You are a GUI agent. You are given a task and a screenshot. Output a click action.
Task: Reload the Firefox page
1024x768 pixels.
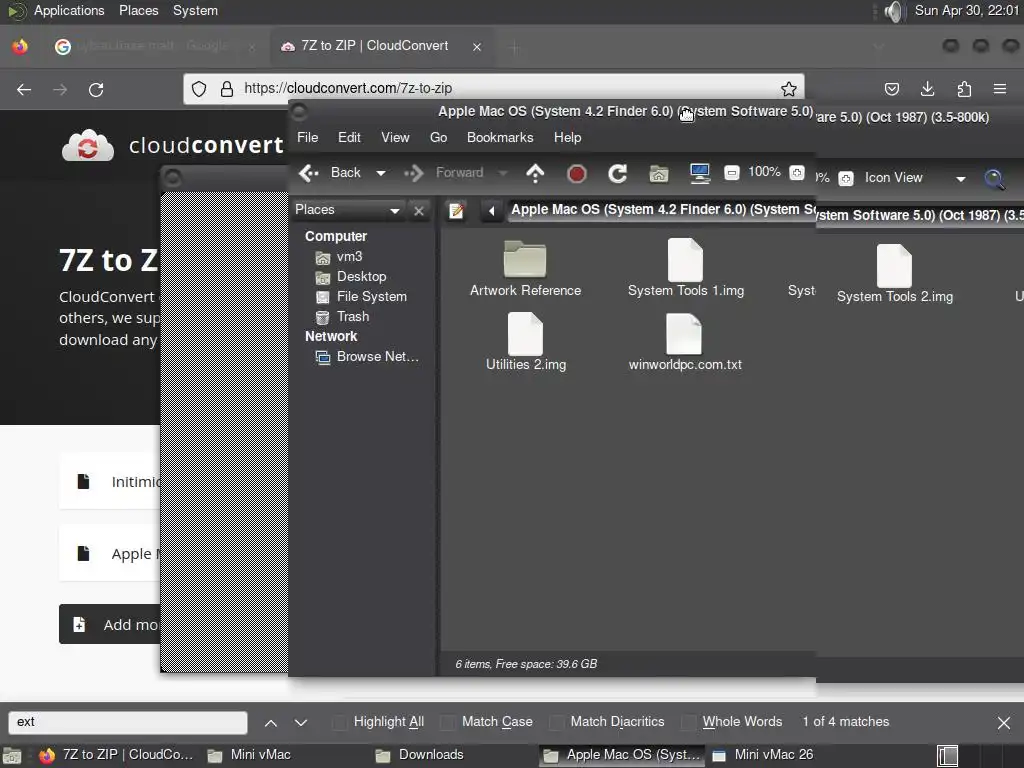[x=96, y=89]
